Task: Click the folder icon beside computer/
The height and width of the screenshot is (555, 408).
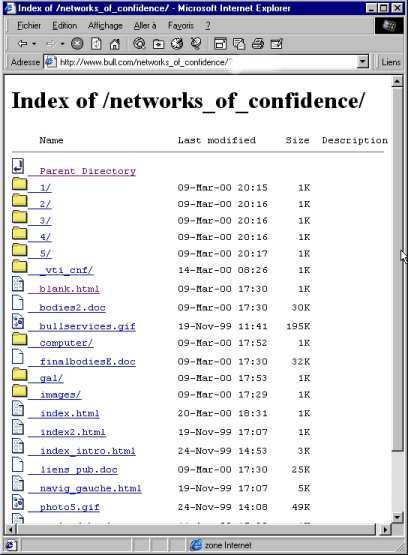Action: [x=19, y=339]
